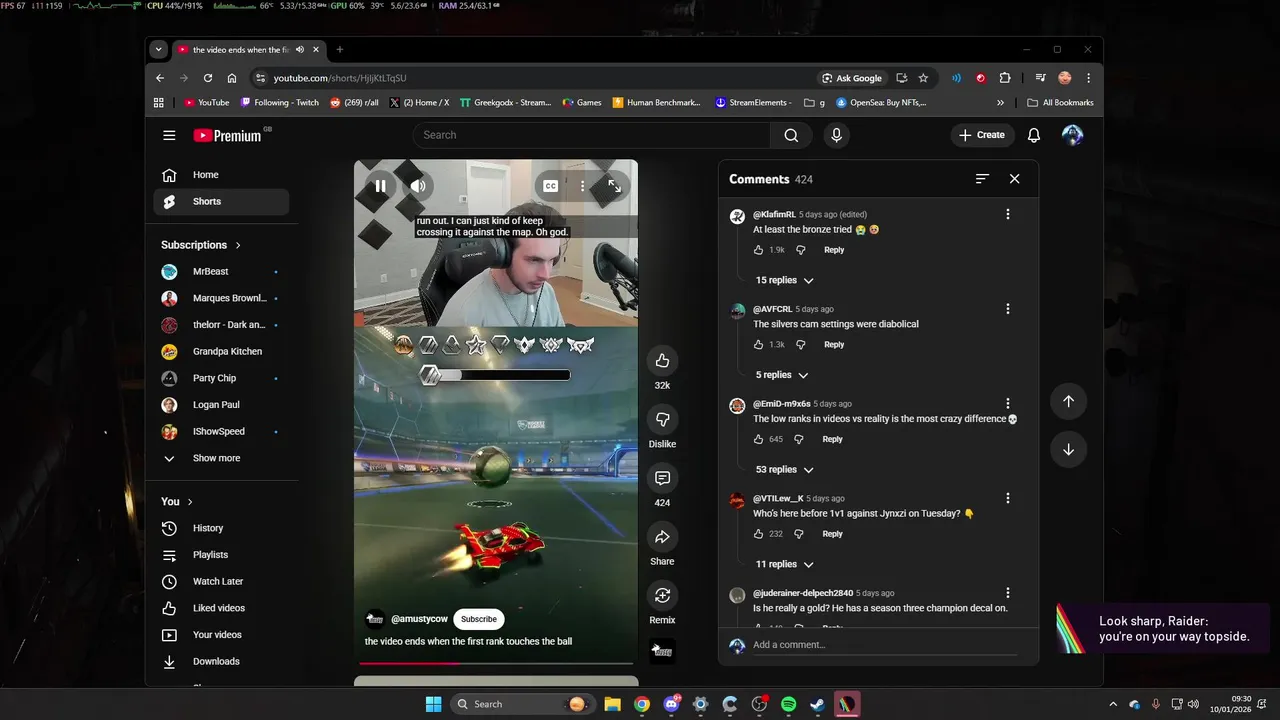Open the YouTube account avatar menu
Image resolution: width=1280 pixels, height=720 pixels.
coord(1072,135)
